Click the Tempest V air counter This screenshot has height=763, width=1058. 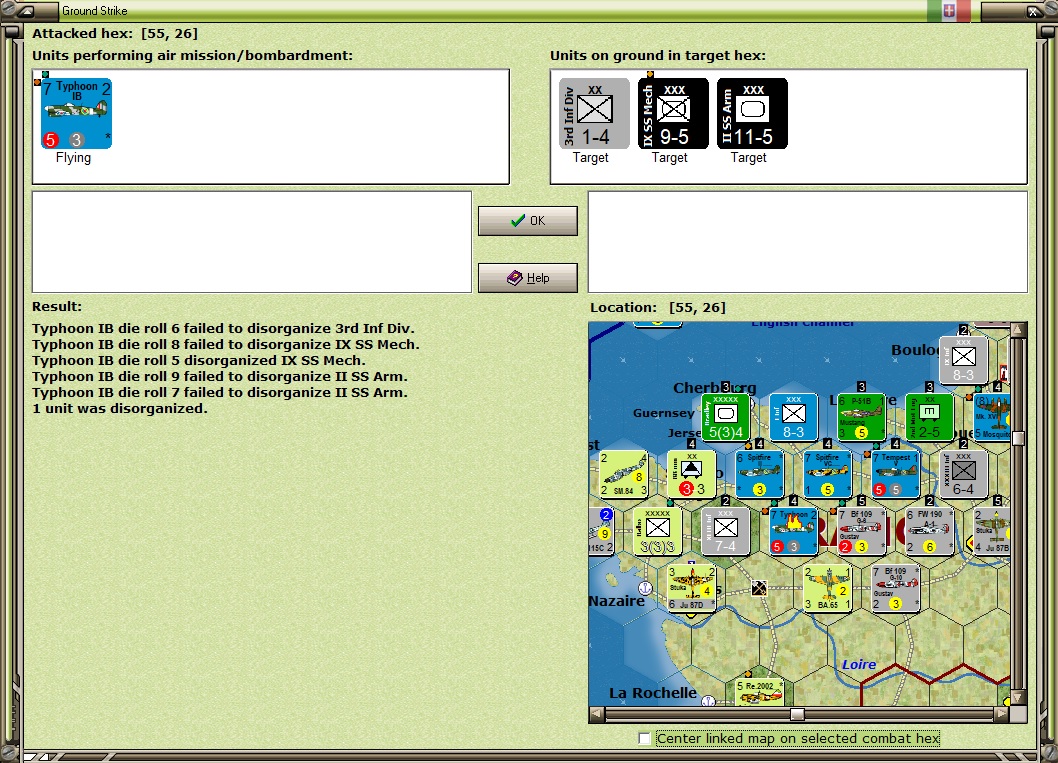[895, 474]
